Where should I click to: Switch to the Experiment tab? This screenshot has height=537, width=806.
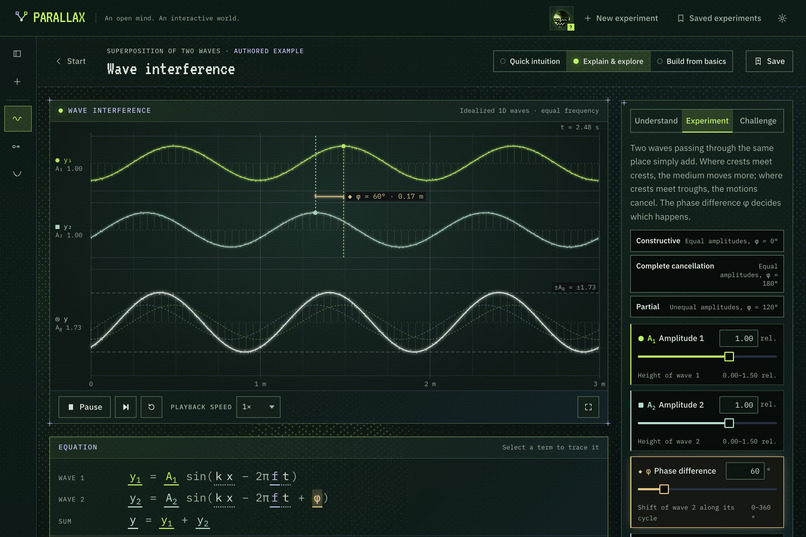(707, 121)
